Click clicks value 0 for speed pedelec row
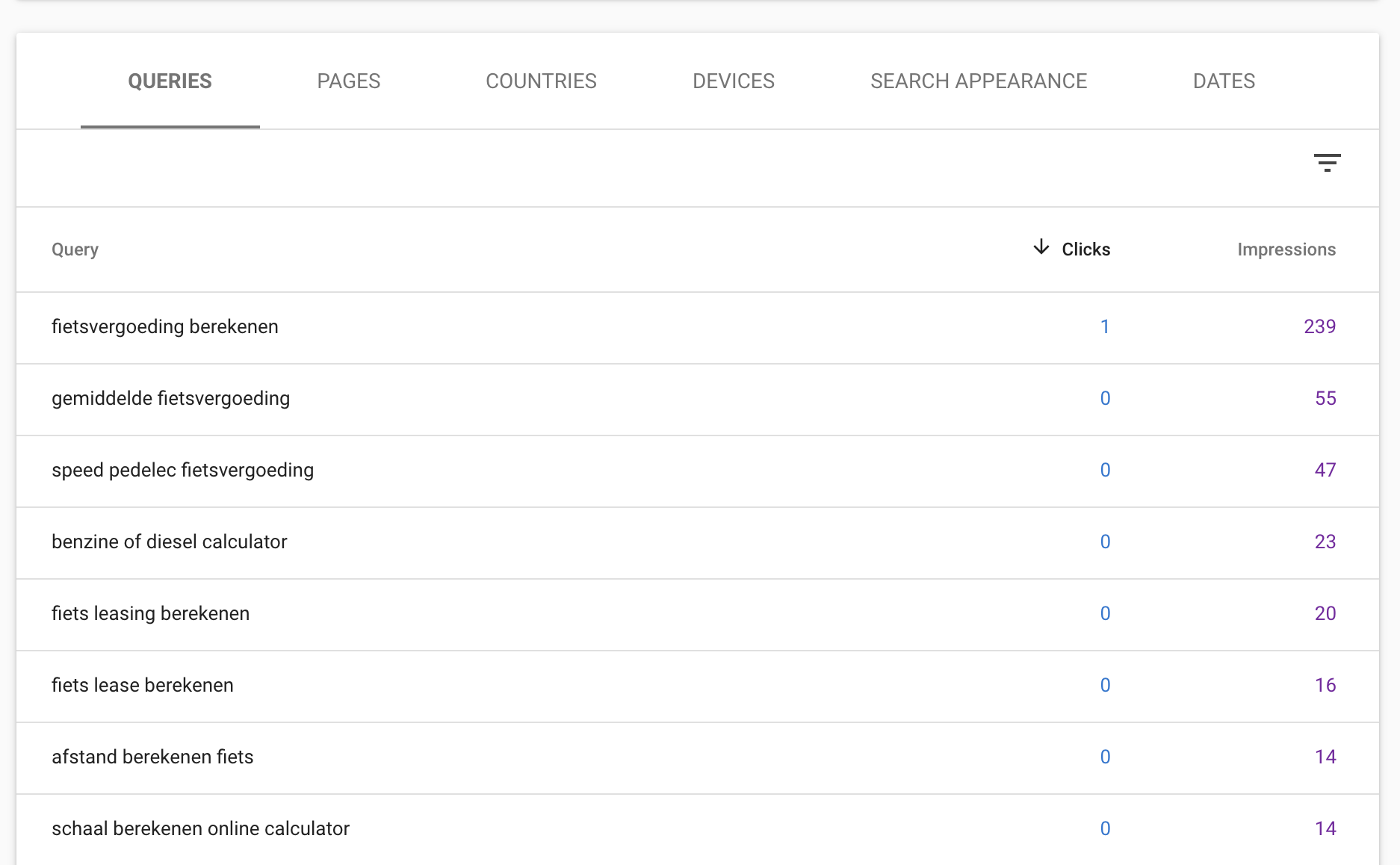This screenshot has height=865, width=1400. [x=1105, y=471]
